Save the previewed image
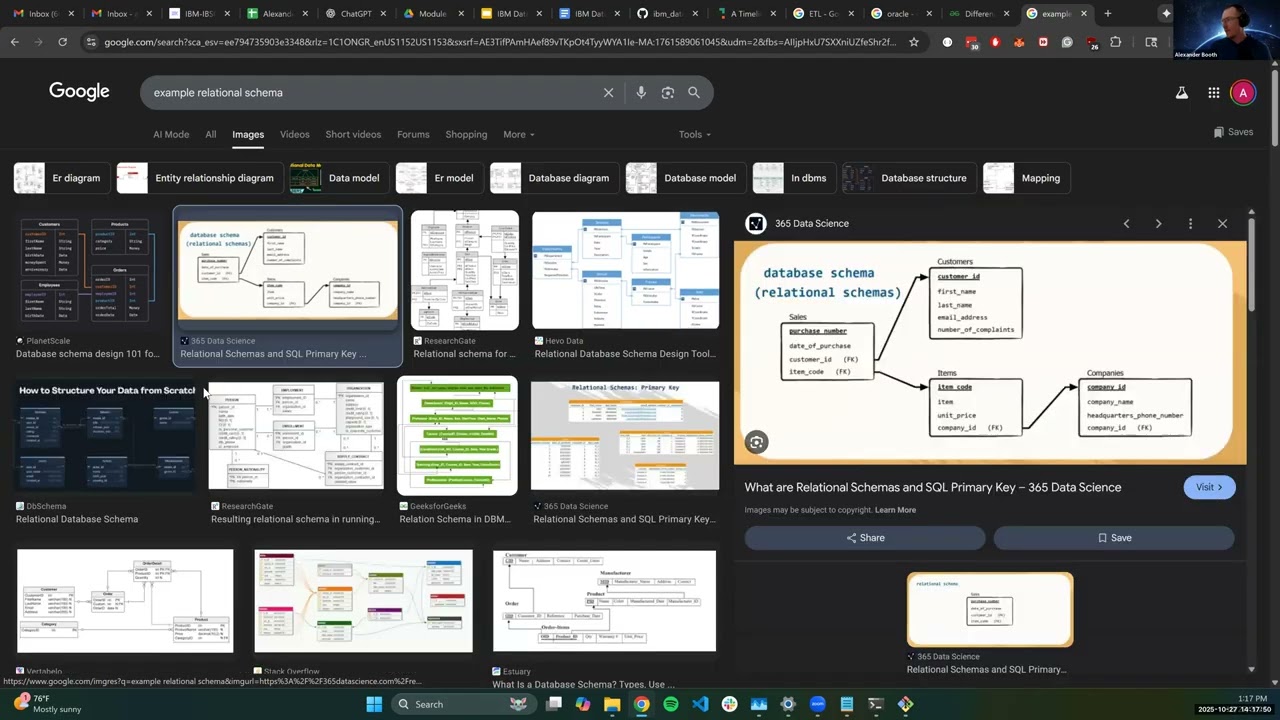This screenshot has height=720, width=1280. click(x=1114, y=537)
